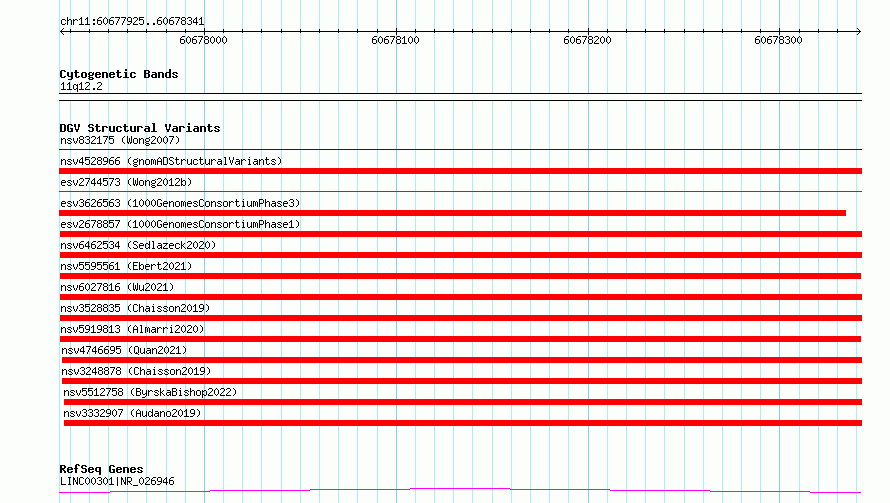
Task: Open variant esv2744573 (Wong2012b) label
Action: click(126, 182)
